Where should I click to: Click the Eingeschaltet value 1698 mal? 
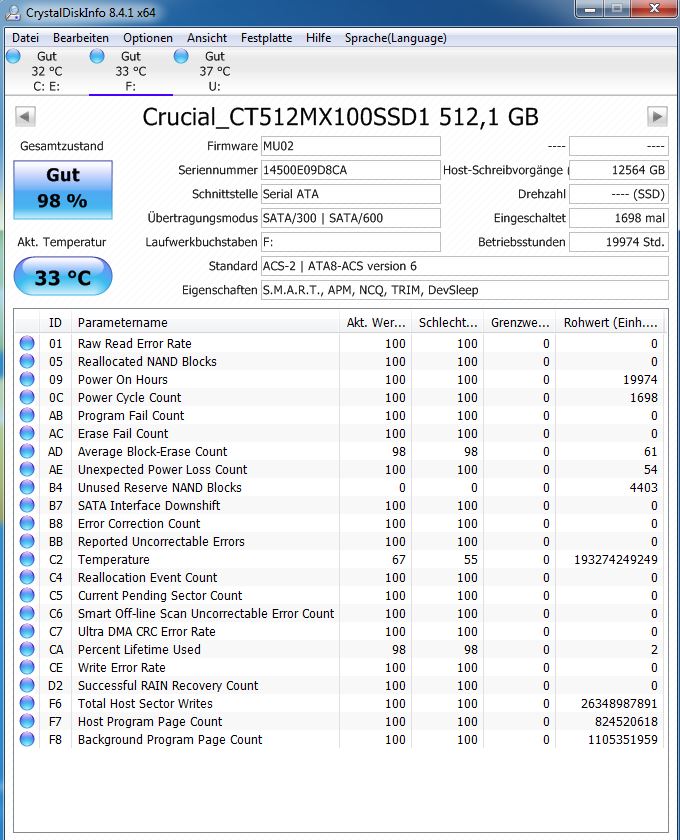pyautogui.click(x=619, y=218)
